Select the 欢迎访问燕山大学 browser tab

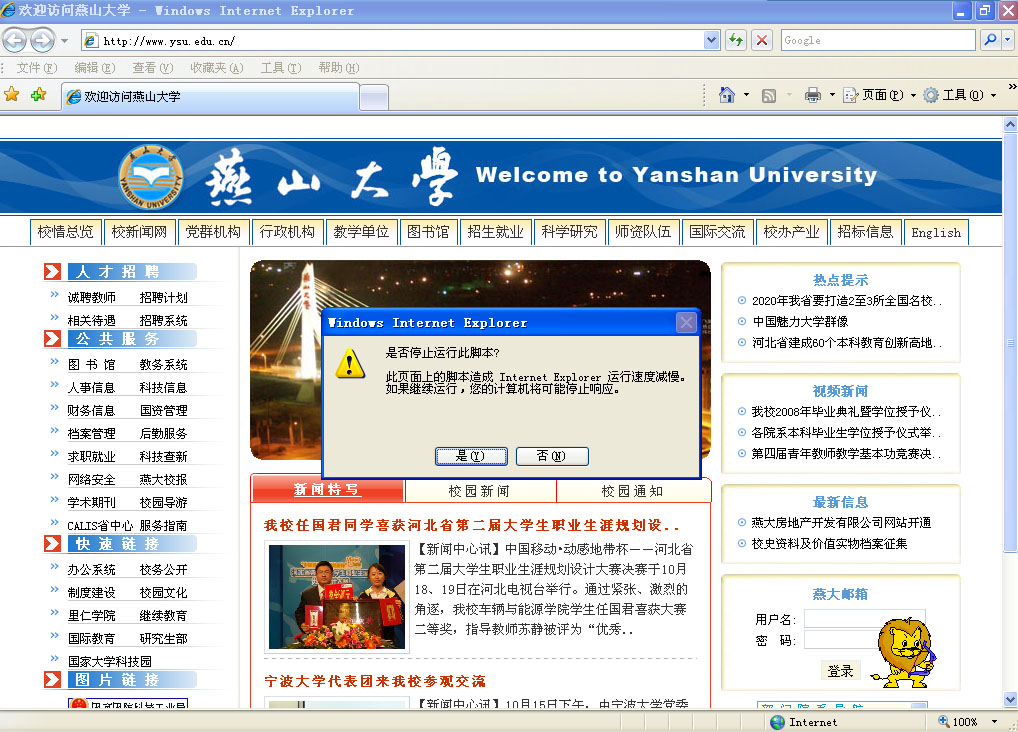(x=210, y=97)
